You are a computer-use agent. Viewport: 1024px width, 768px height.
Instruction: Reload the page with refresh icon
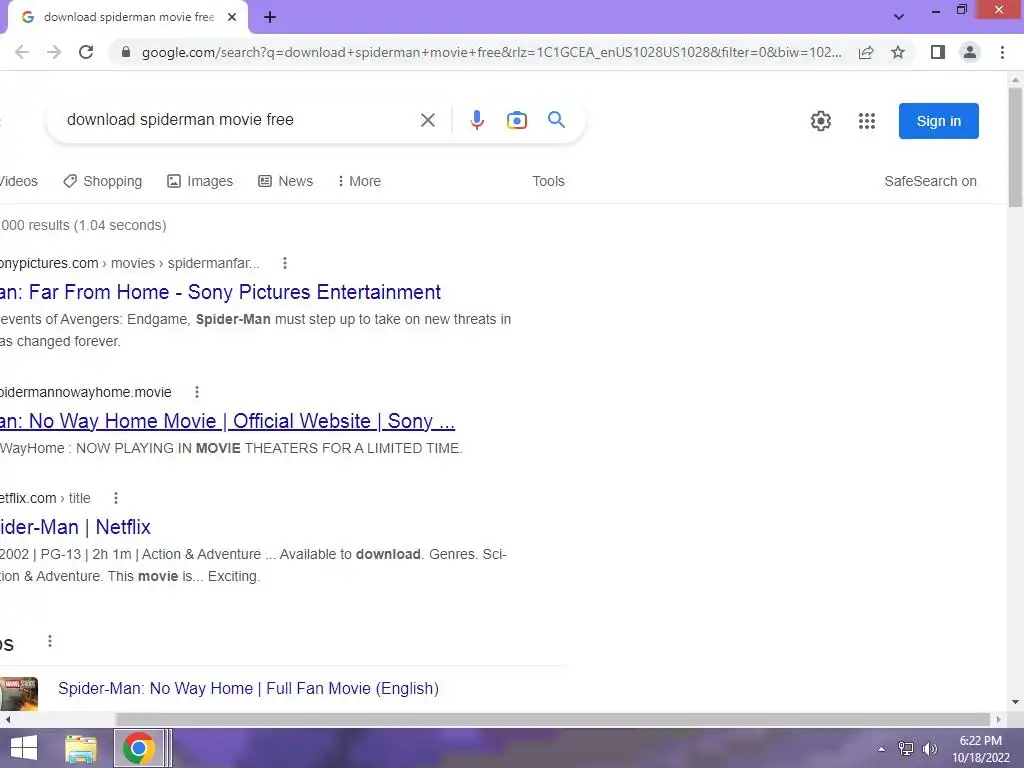tap(86, 52)
